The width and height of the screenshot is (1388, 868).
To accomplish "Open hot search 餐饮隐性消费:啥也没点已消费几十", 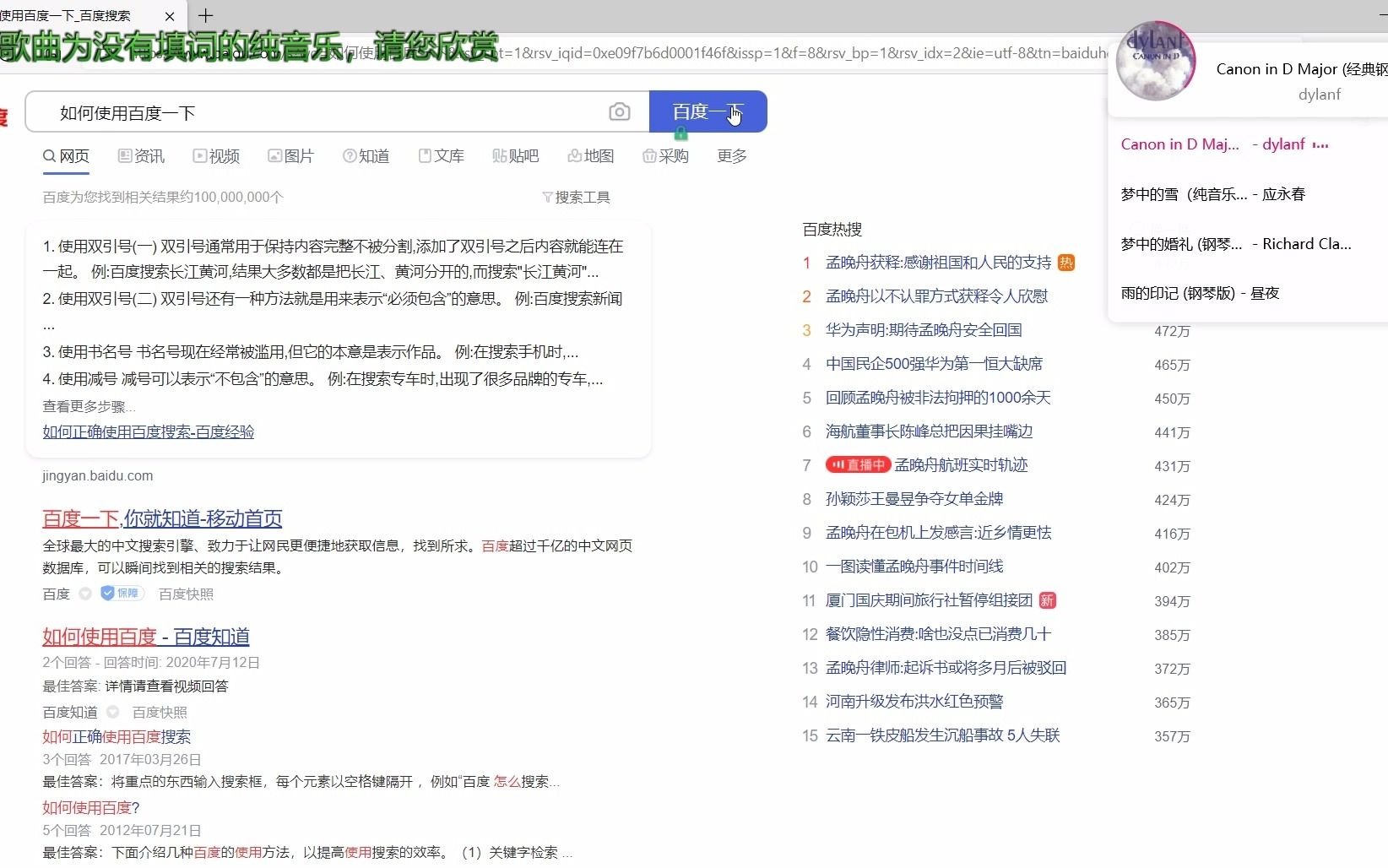I will [938, 634].
